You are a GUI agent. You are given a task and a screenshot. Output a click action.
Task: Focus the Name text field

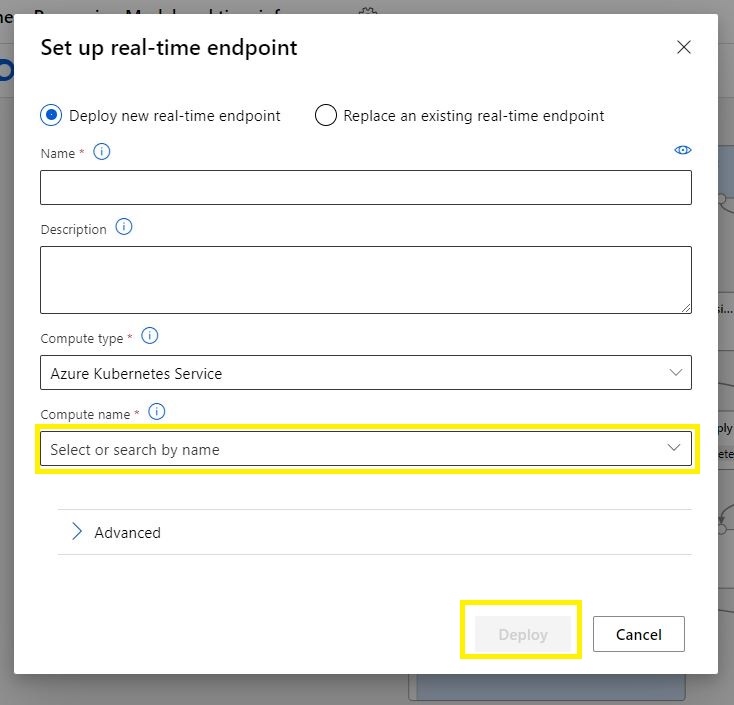(x=366, y=187)
